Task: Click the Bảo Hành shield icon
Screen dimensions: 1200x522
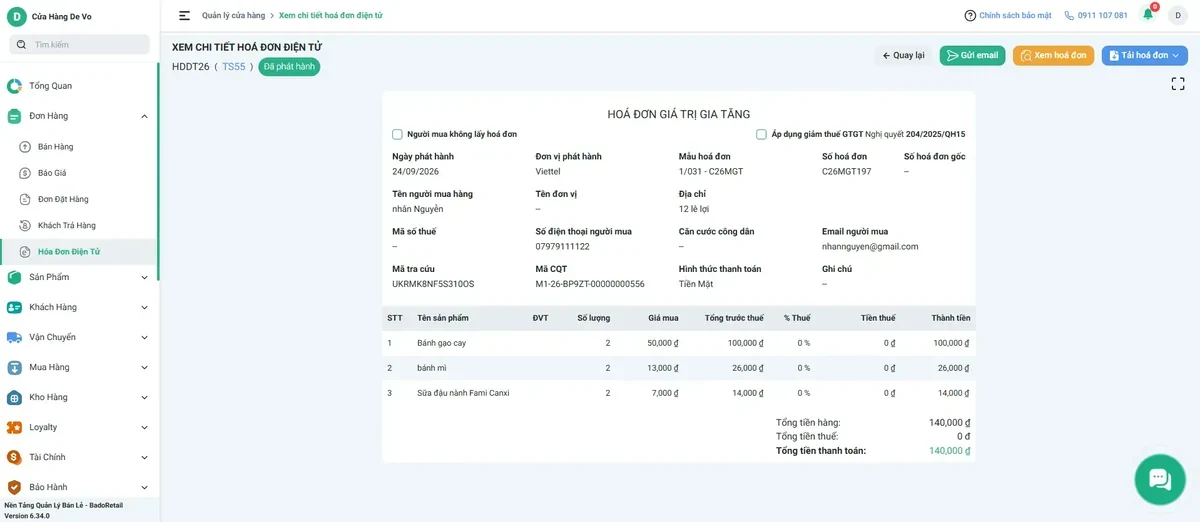Action: [x=14, y=487]
